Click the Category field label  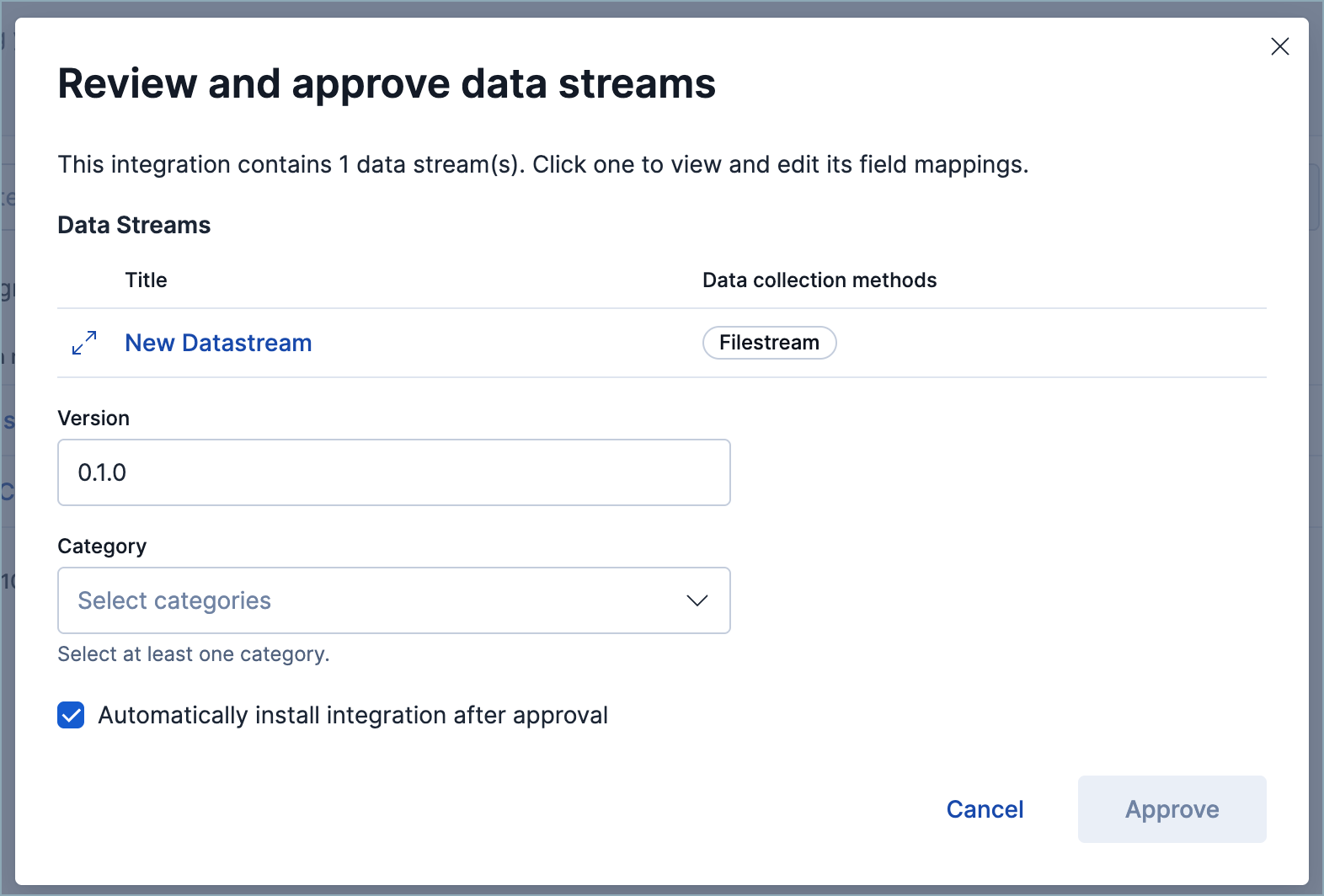click(x=102, y=547)
